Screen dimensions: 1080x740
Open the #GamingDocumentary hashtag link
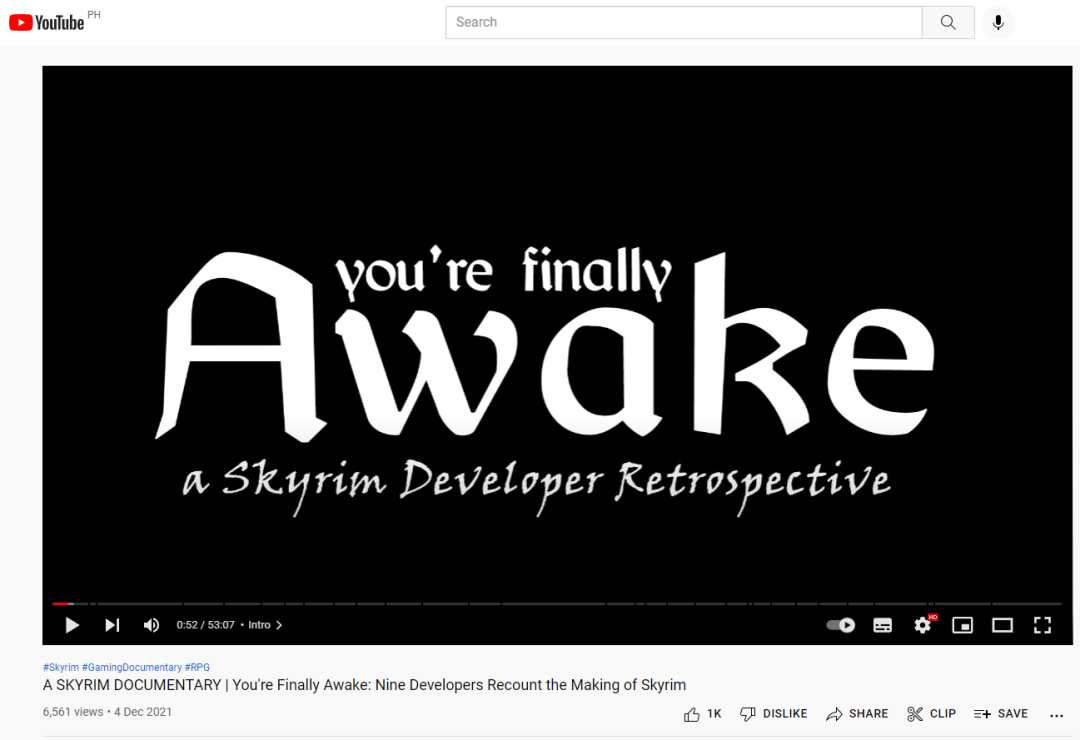pos(132,667)
